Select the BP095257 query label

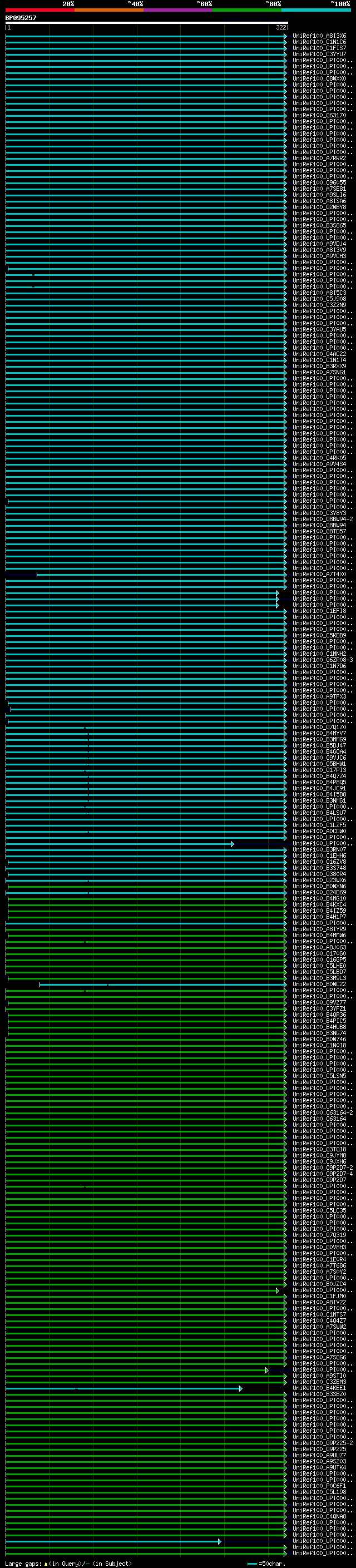pos(21,18)
